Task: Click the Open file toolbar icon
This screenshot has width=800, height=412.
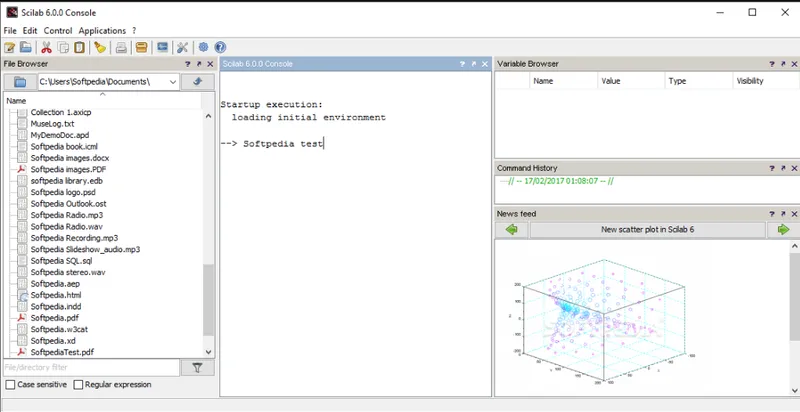Action: [x=26, y=47]
